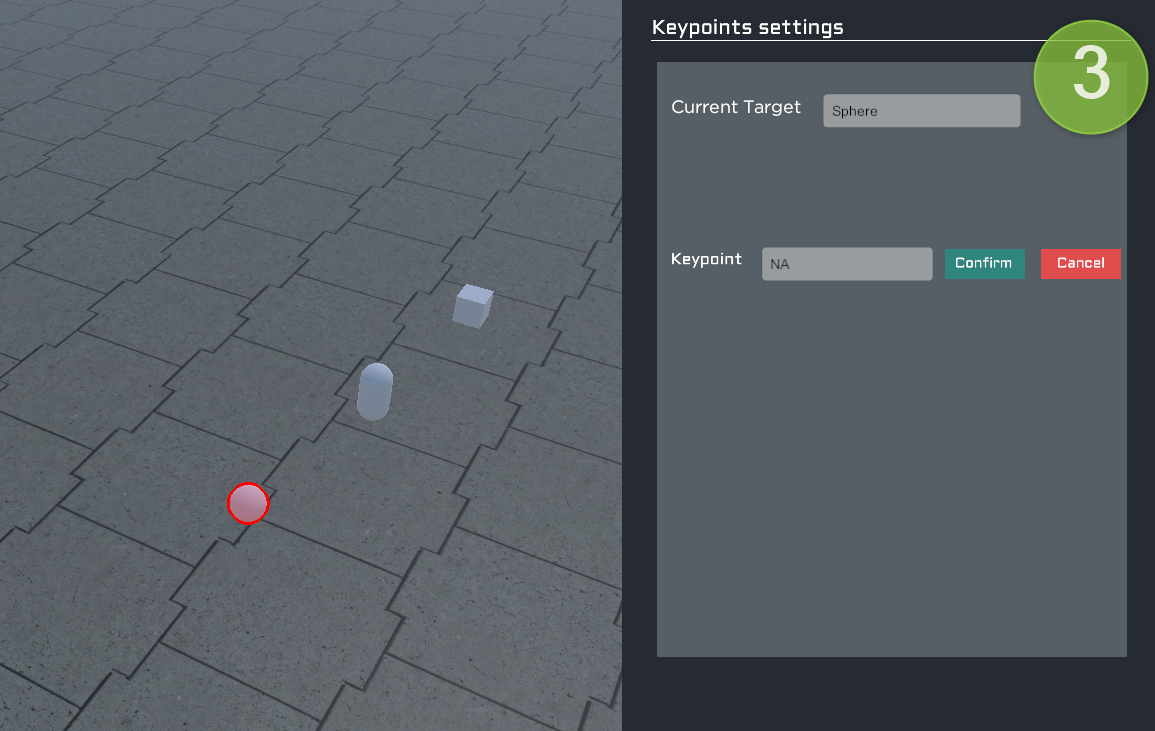Viewport: 1155px width, 731px height.
Task: Select the cube object in the scene
Action: click(472, 306)
